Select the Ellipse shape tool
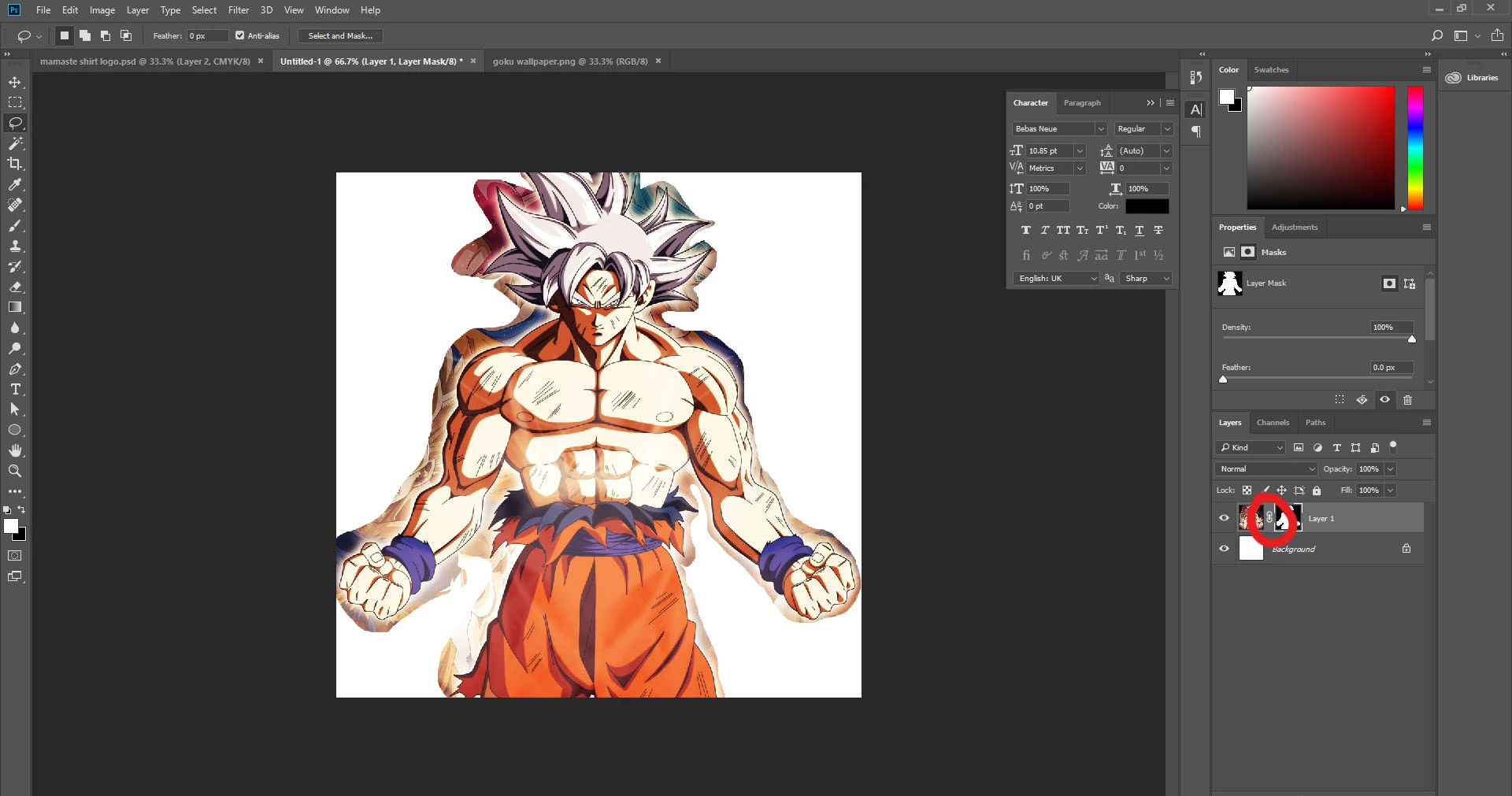This screenshot has width=1512, height=796. point(15,430)
